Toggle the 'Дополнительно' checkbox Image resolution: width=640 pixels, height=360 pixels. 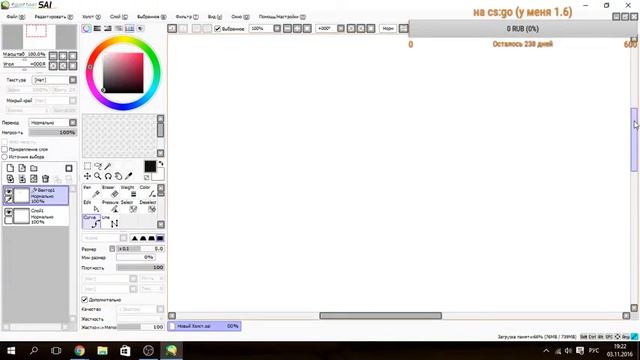pos(84,300)
